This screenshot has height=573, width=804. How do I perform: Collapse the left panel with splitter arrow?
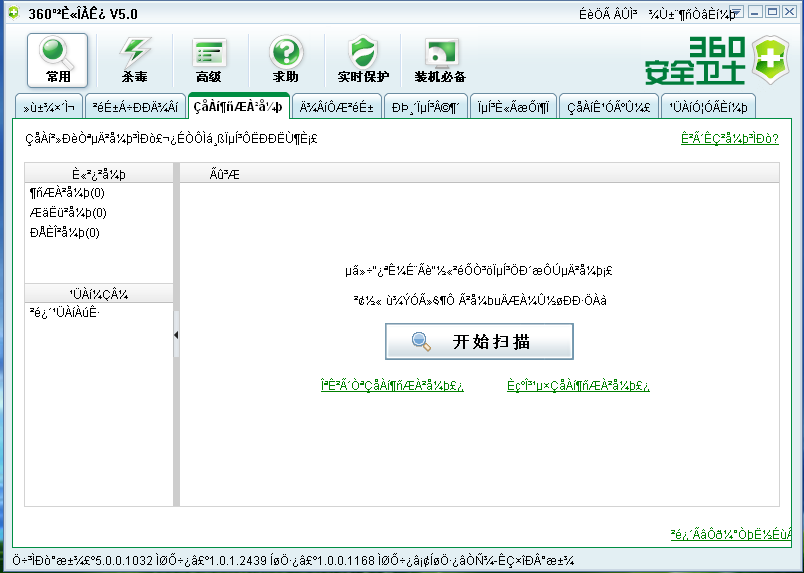click(x=176, y=335)
